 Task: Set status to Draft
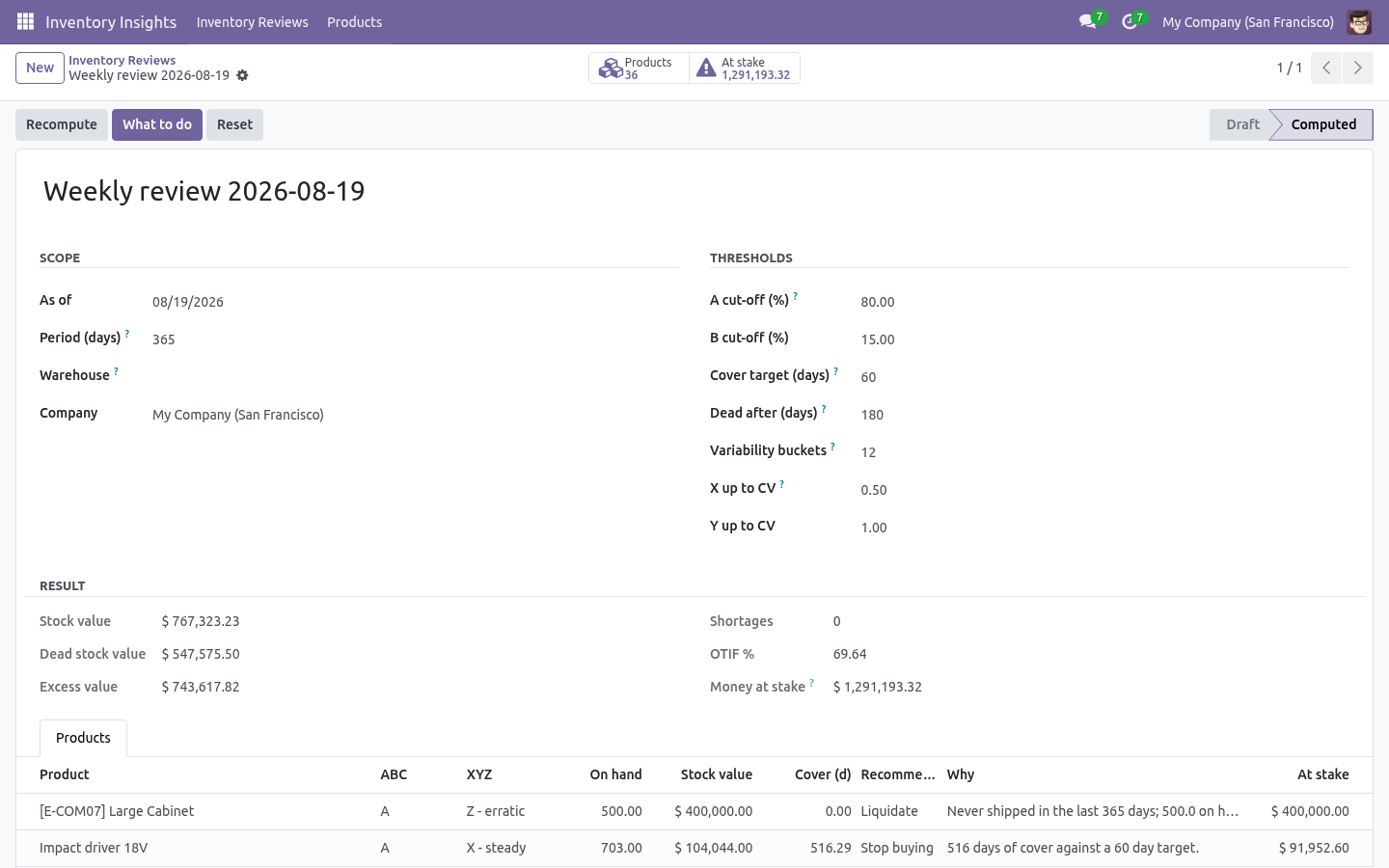(x=1241, y=124)
